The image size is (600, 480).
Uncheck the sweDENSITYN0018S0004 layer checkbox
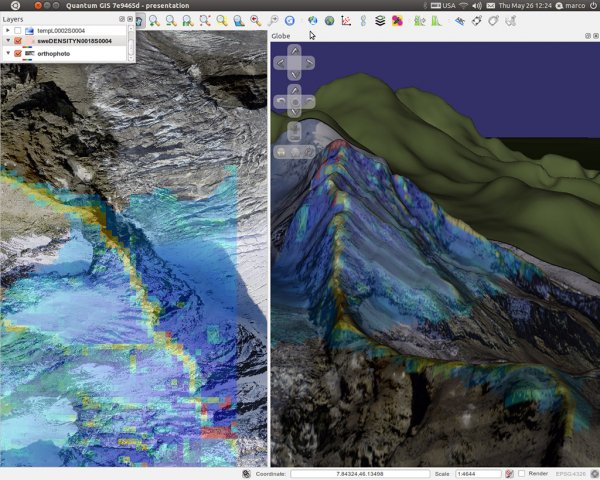(x=18, y=41)
